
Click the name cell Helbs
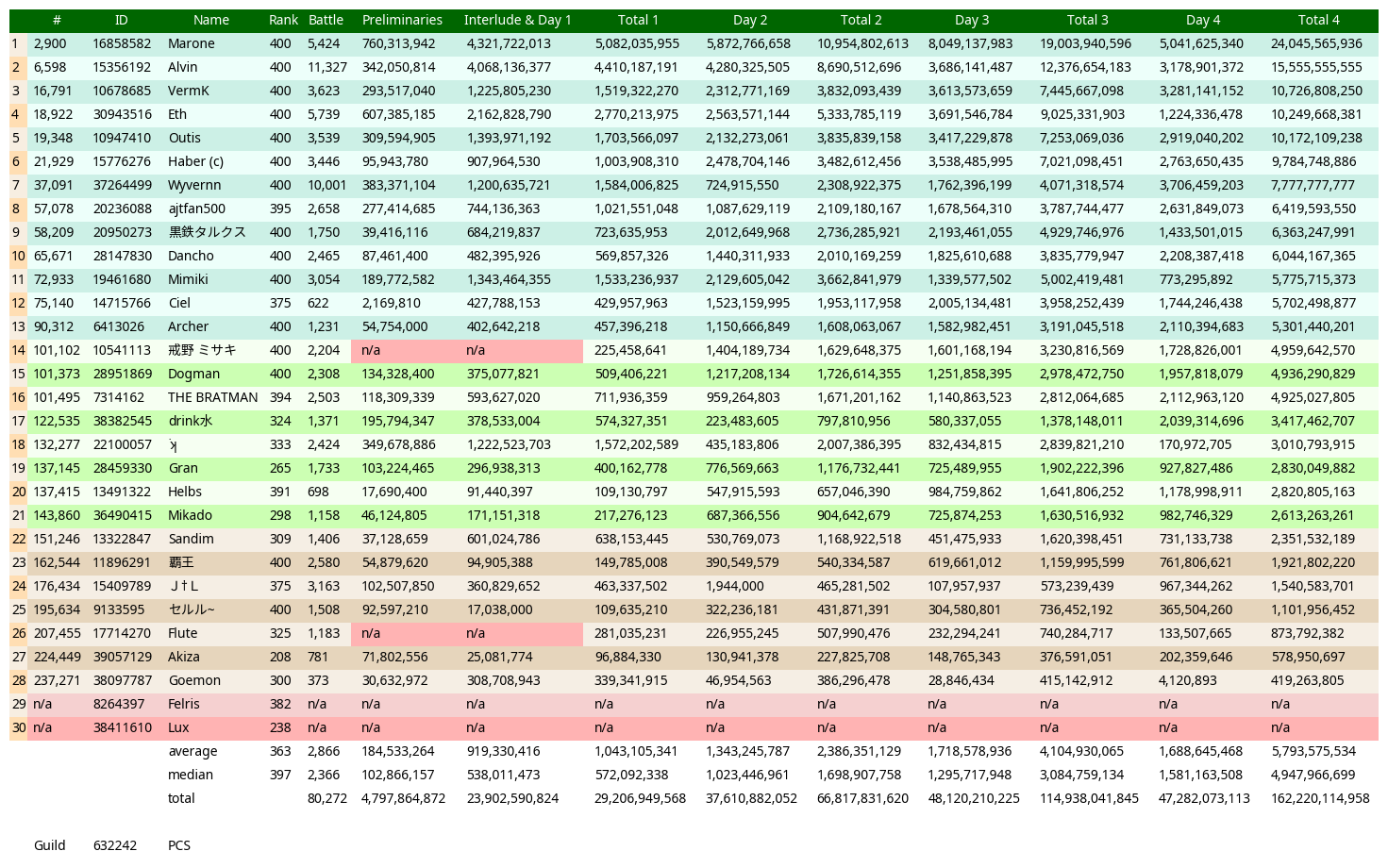(185, 492)
